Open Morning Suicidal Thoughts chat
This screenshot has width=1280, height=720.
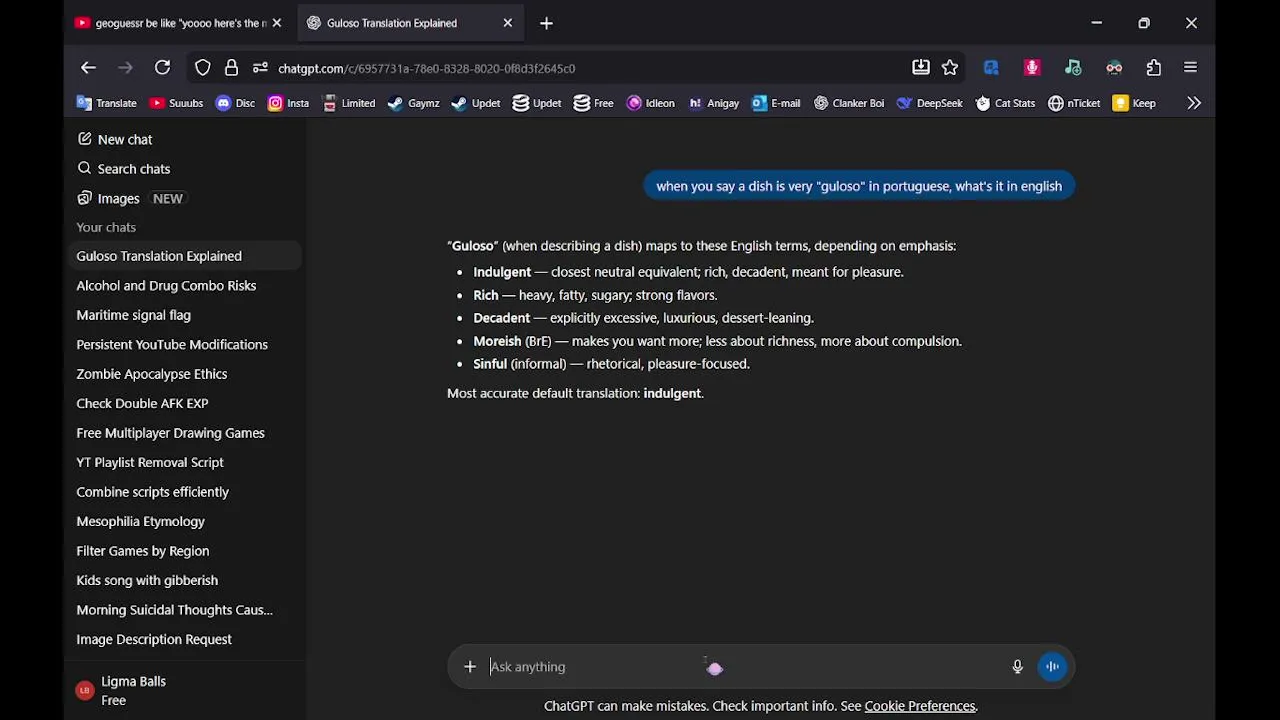click(174, 610)
